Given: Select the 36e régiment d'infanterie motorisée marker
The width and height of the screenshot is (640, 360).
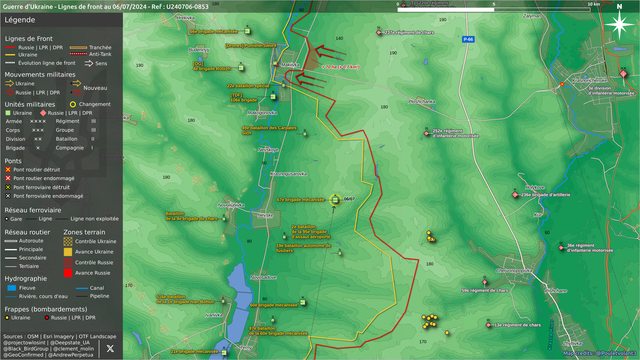Looking at the screenshot, I should (x=561, y=247).
